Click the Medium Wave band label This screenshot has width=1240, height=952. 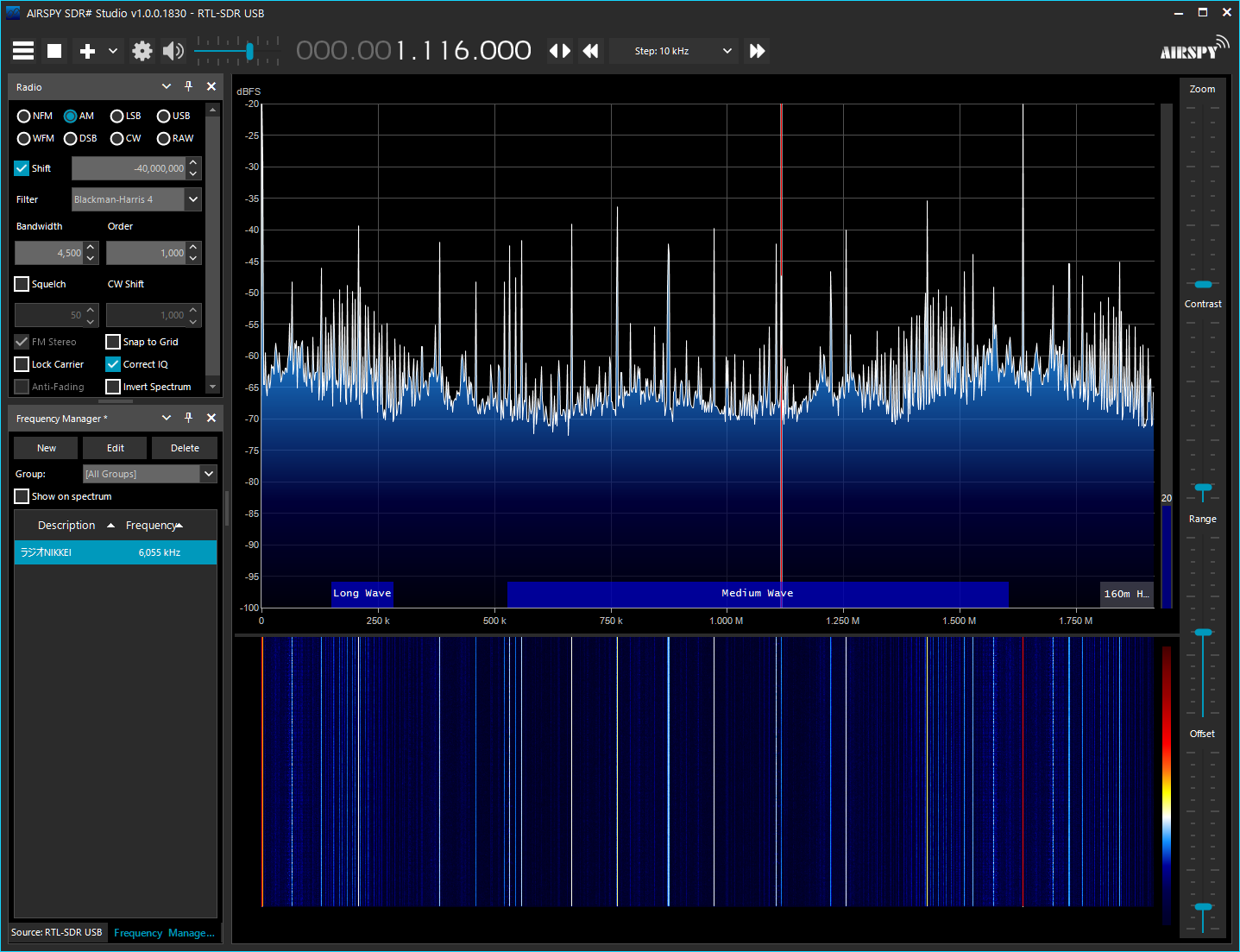(758, 593)
